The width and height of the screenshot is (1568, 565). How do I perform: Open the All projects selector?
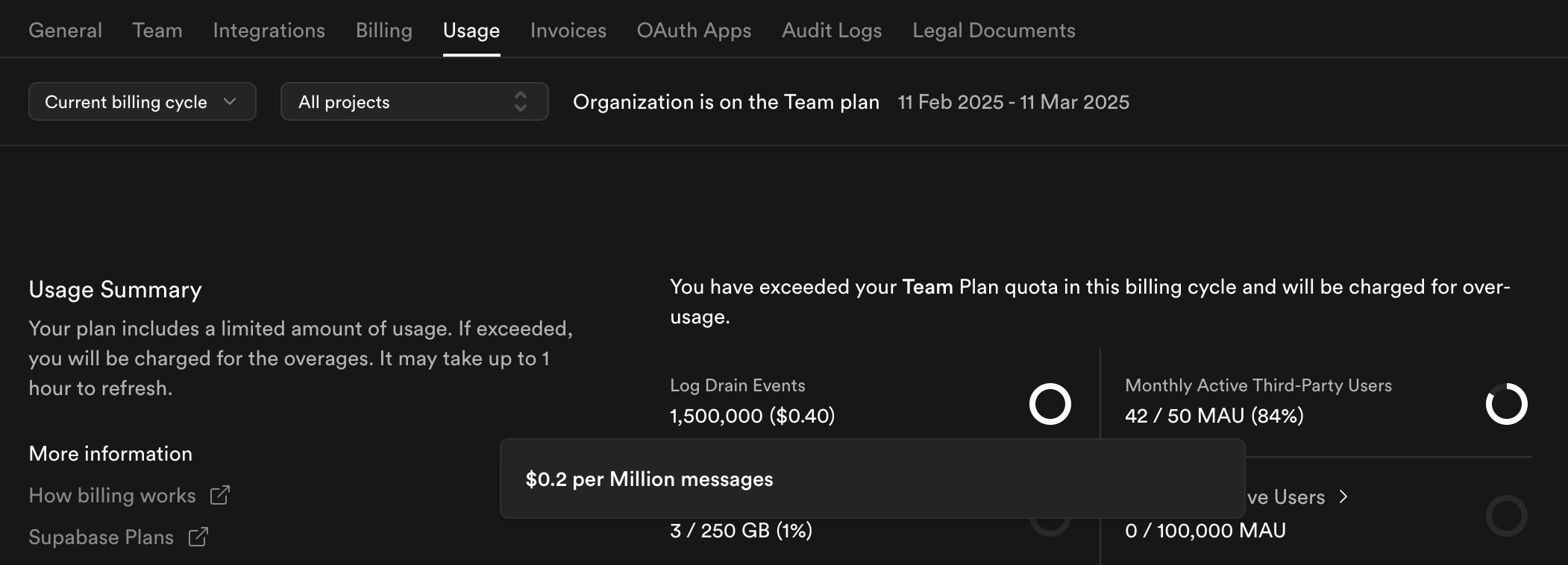tap(415, 101)
